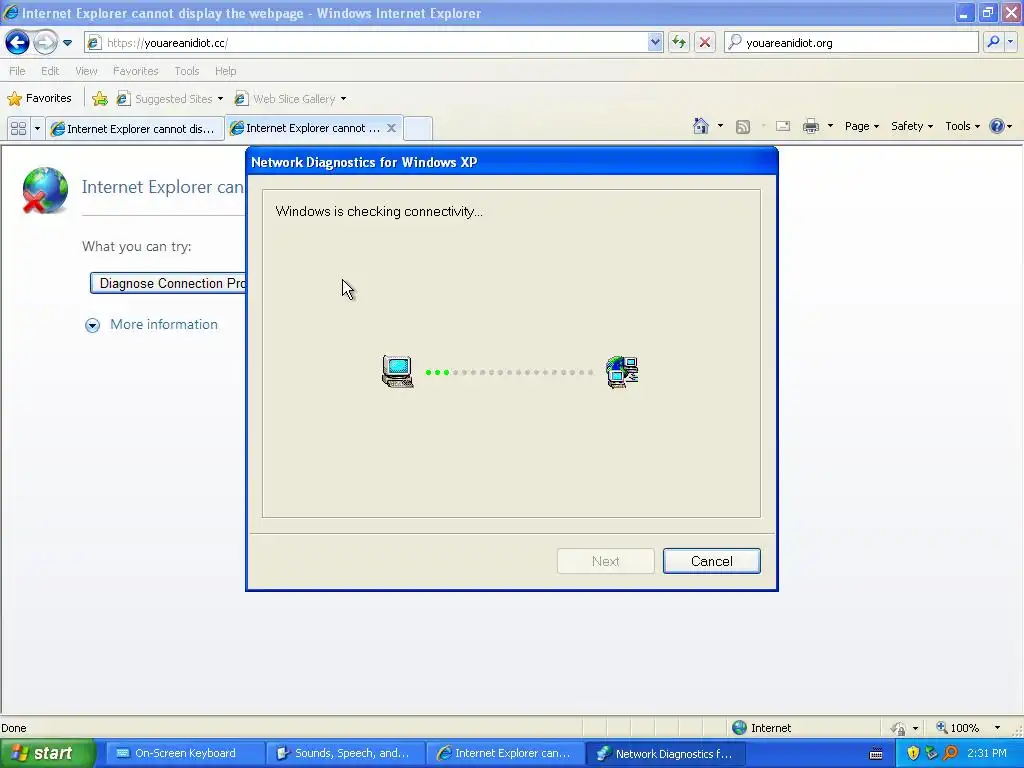Click Add to Favorites Bar star icon

(100, 99)
